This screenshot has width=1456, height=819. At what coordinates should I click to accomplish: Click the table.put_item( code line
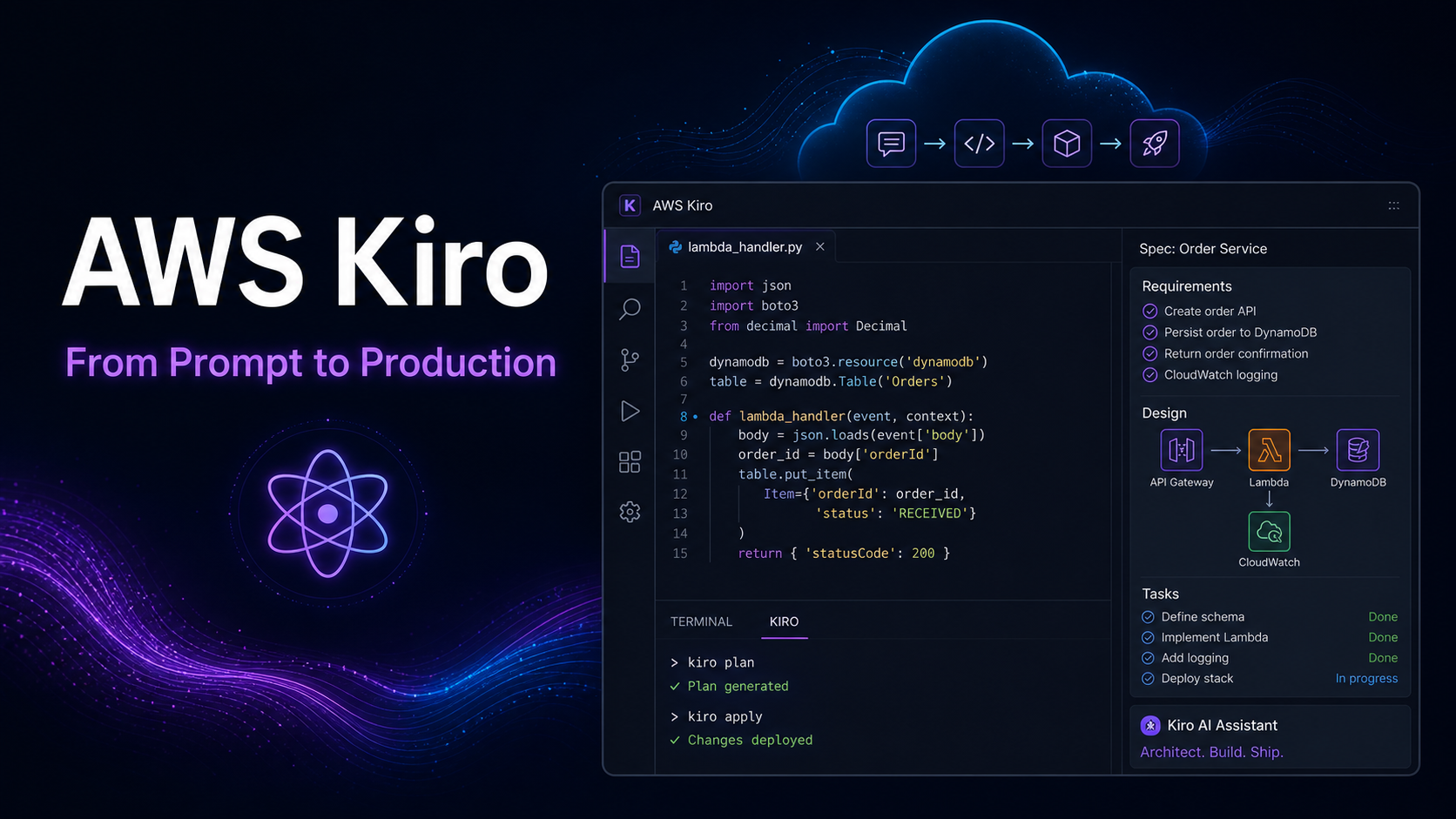[796, 474]
